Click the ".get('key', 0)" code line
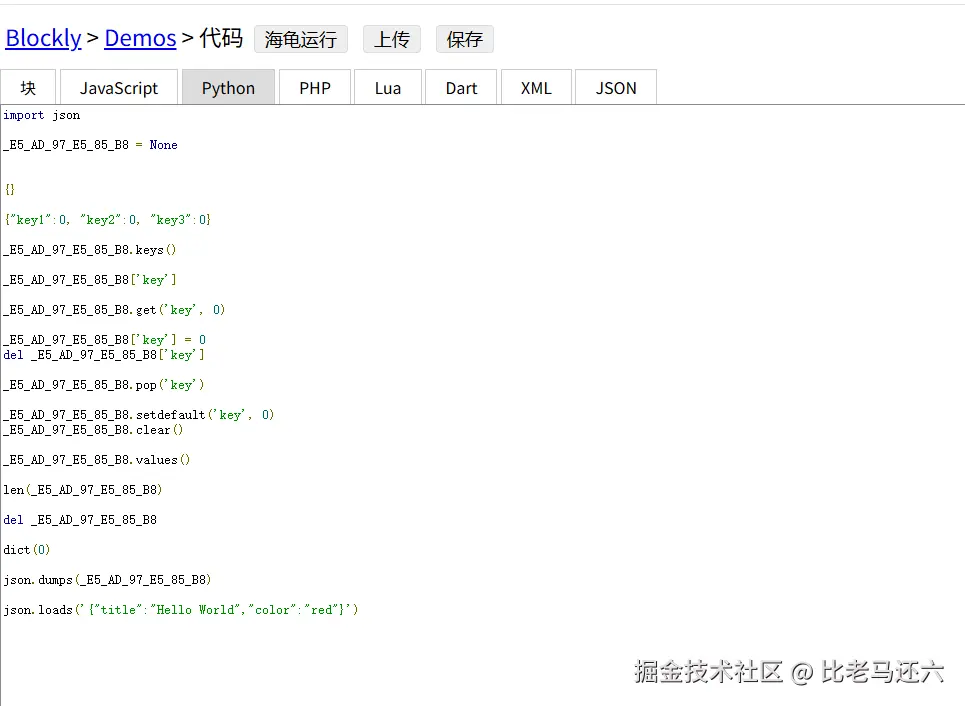This screenshot has width=965, height=706. (x=114, y=310)
